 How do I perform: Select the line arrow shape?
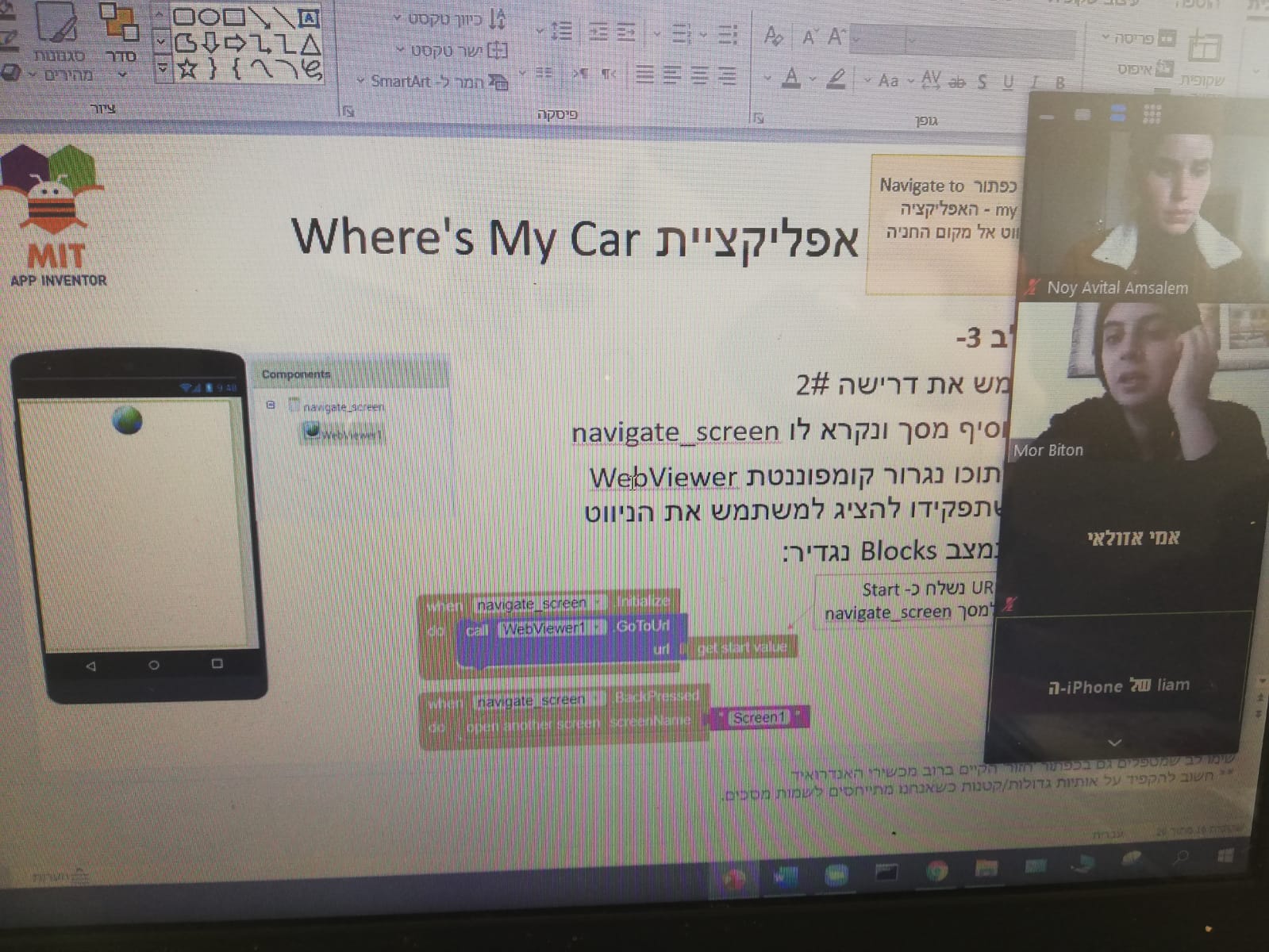tap(259, 17)
